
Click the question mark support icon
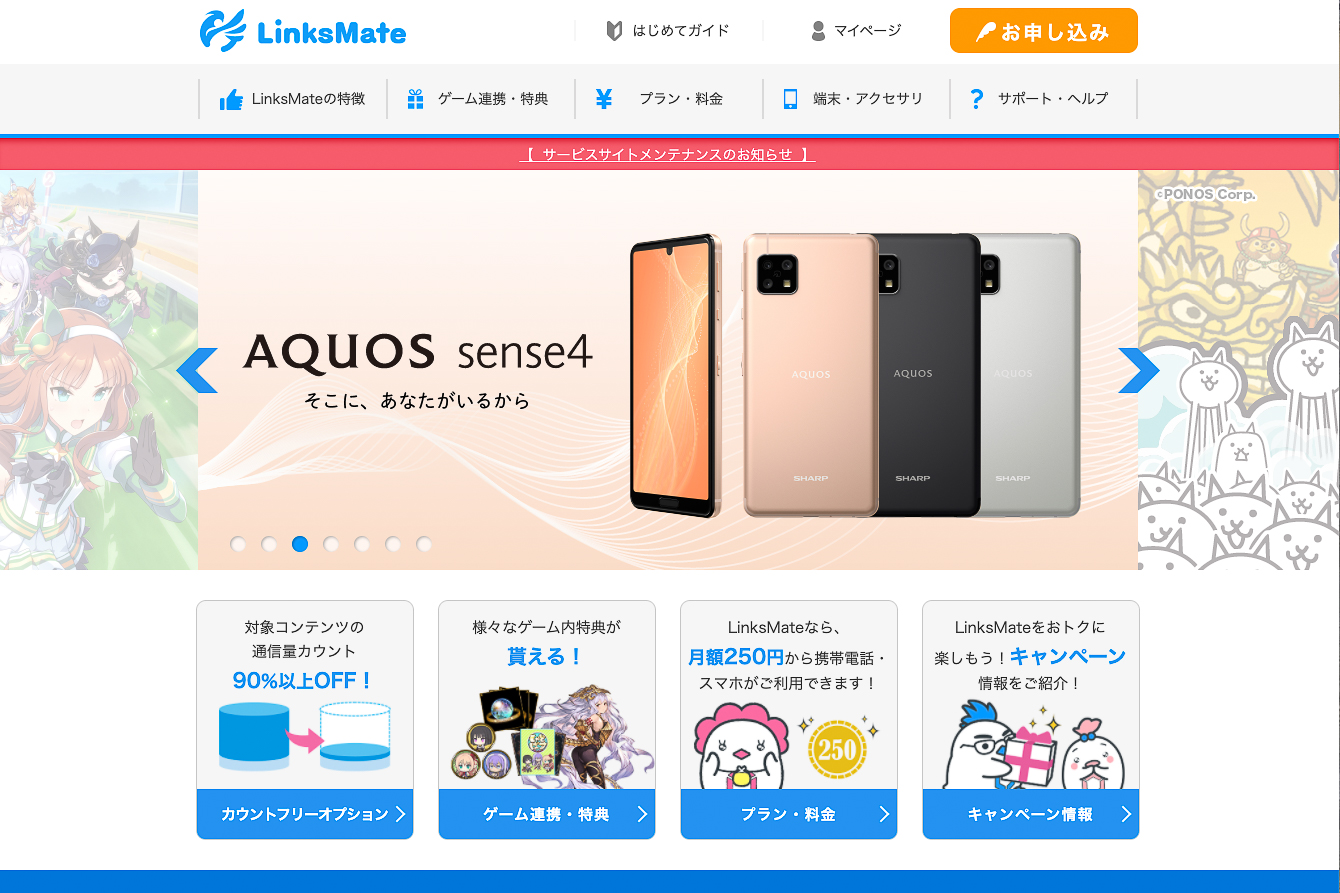pyautogui.click(x=977, y=99)
